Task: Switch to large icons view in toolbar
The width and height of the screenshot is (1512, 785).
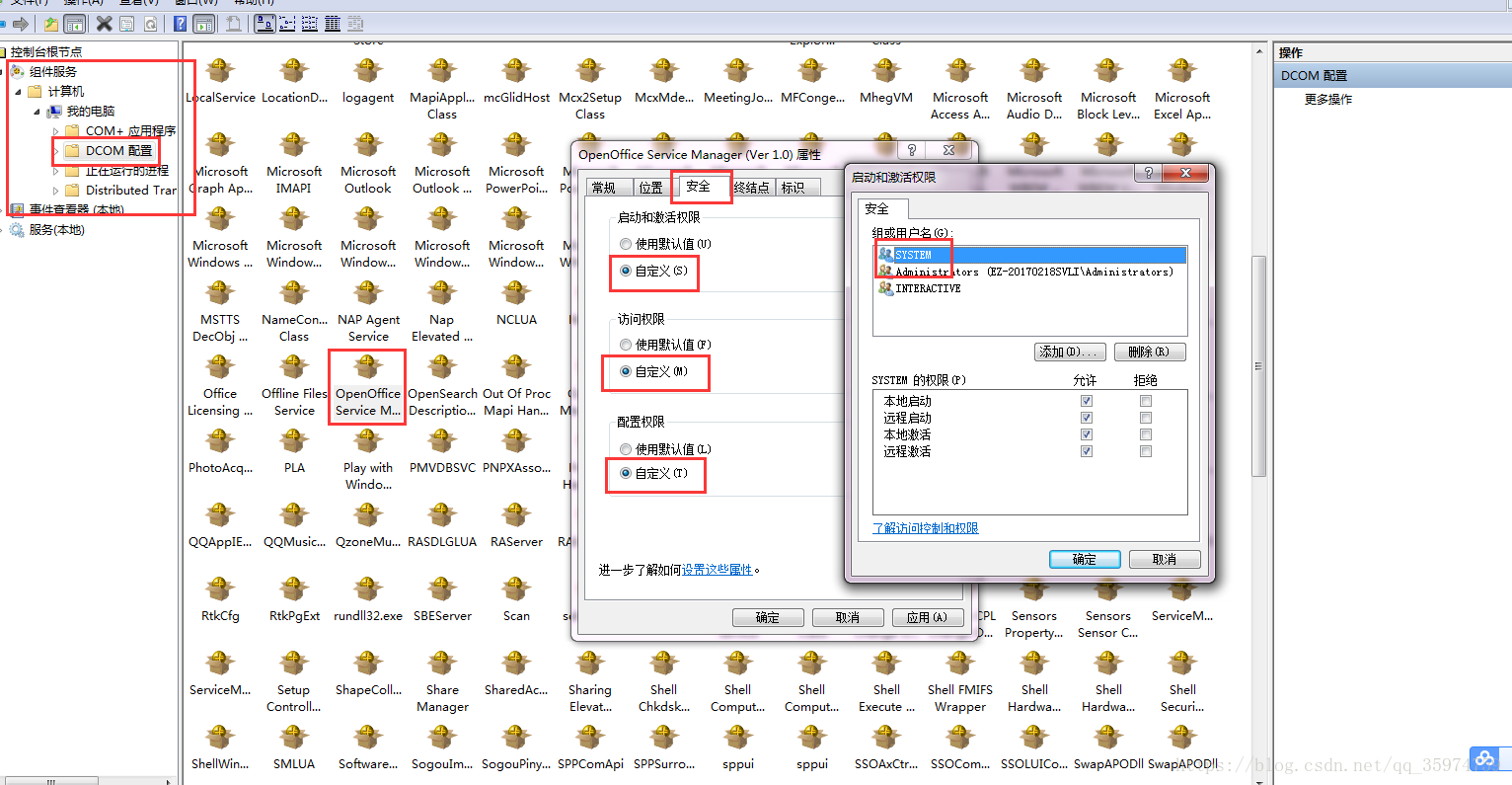Action: point(265,24)
